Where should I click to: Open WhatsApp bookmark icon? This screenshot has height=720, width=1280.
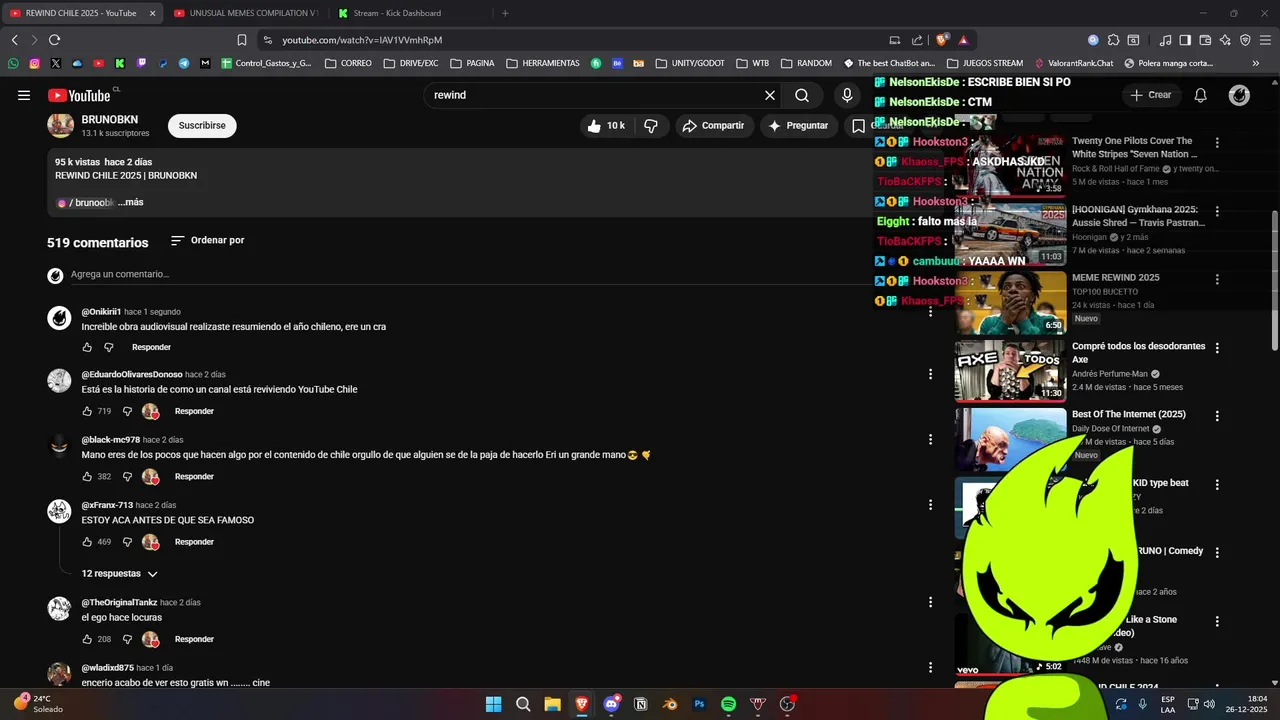13,63
